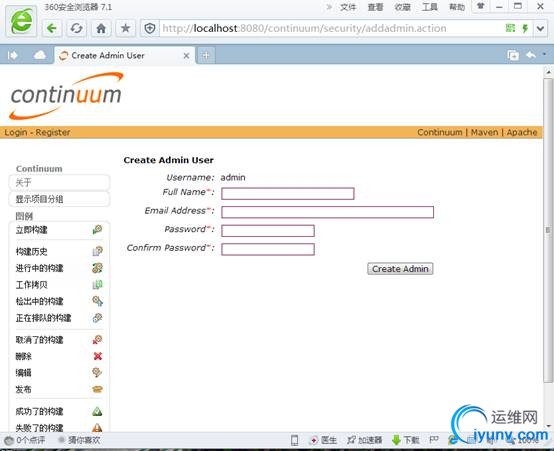Focus the Confirm Password input field

268,249
